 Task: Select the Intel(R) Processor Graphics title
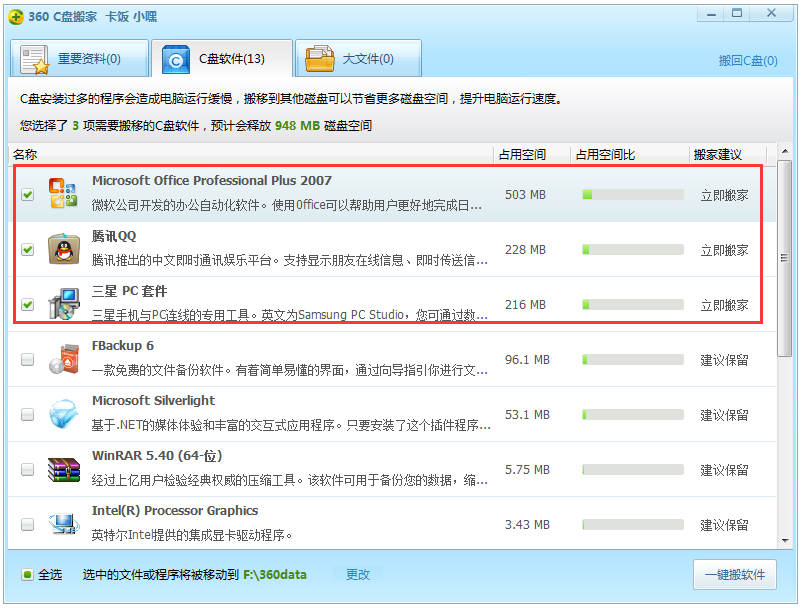[175, 510]
